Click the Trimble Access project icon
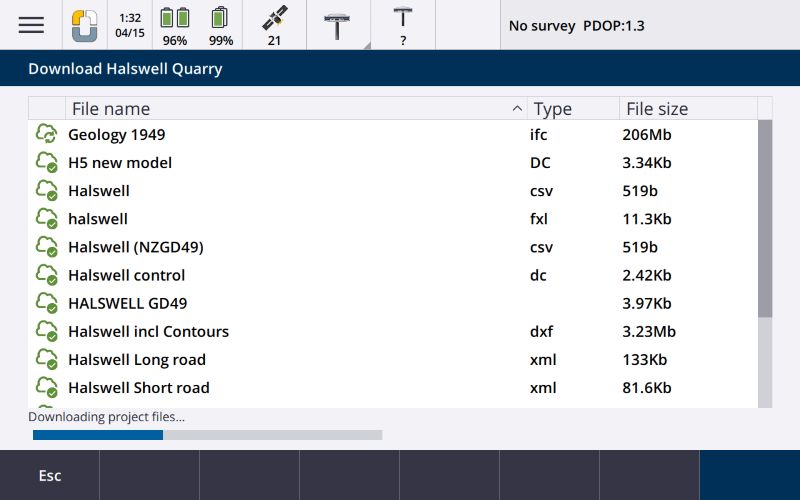Screen dimensions: 800x500 point(85,25)
